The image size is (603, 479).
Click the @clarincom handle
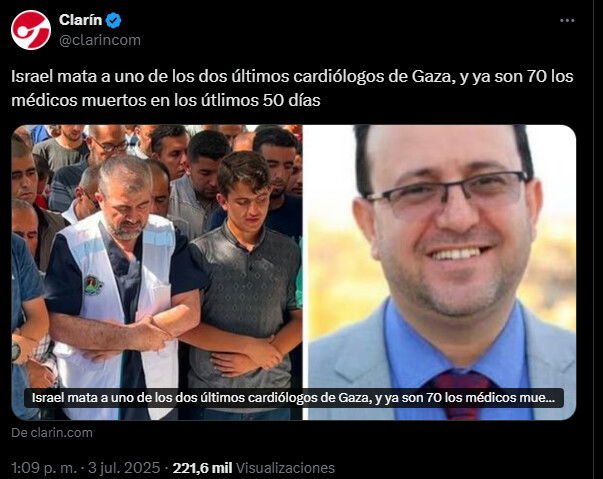[x=100, y=40]
